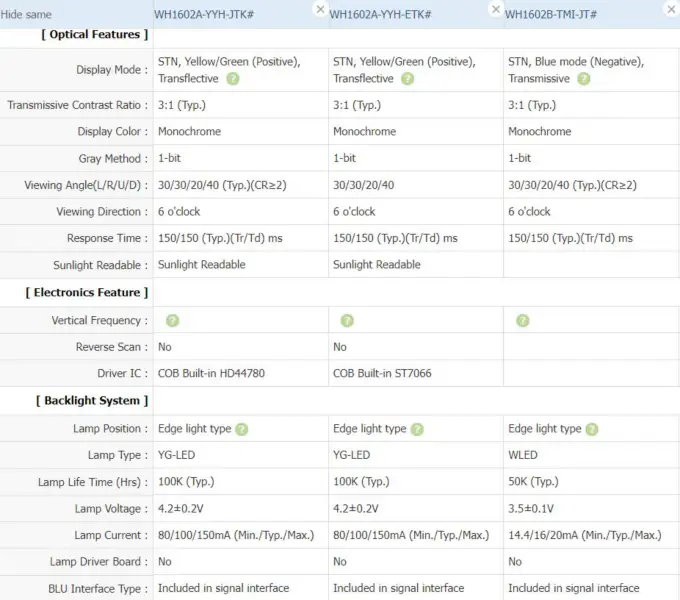
Task: Click the Reverse Scan row label
Action: coord(112,347)
